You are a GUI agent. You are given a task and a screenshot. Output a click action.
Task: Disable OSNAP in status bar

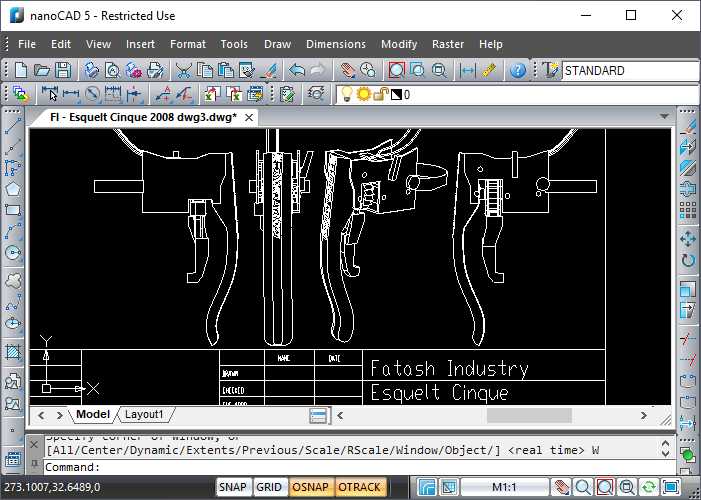point(310,487)
